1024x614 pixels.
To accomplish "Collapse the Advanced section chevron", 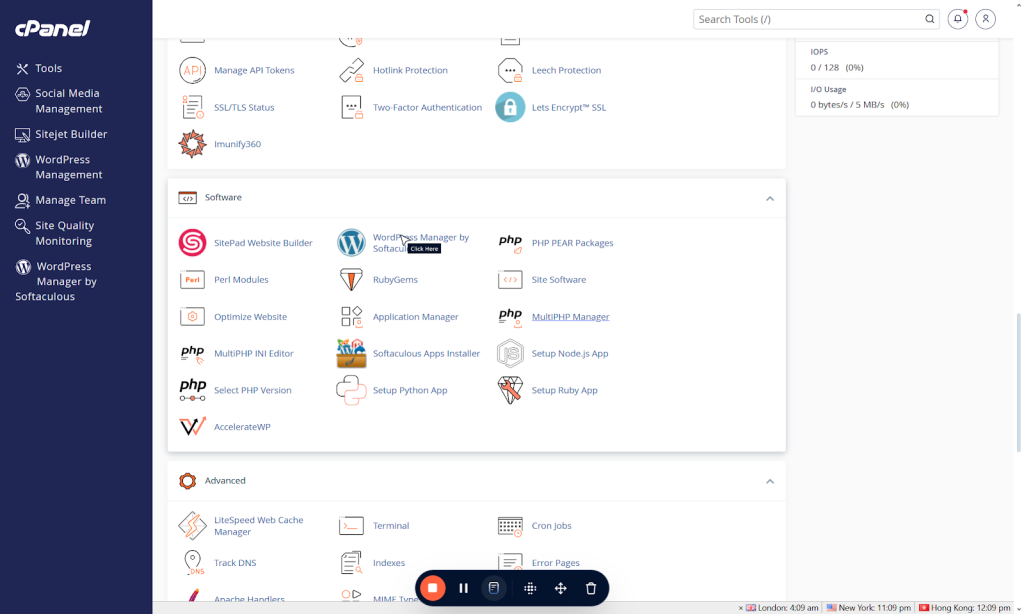I will (x=770, y=481).
